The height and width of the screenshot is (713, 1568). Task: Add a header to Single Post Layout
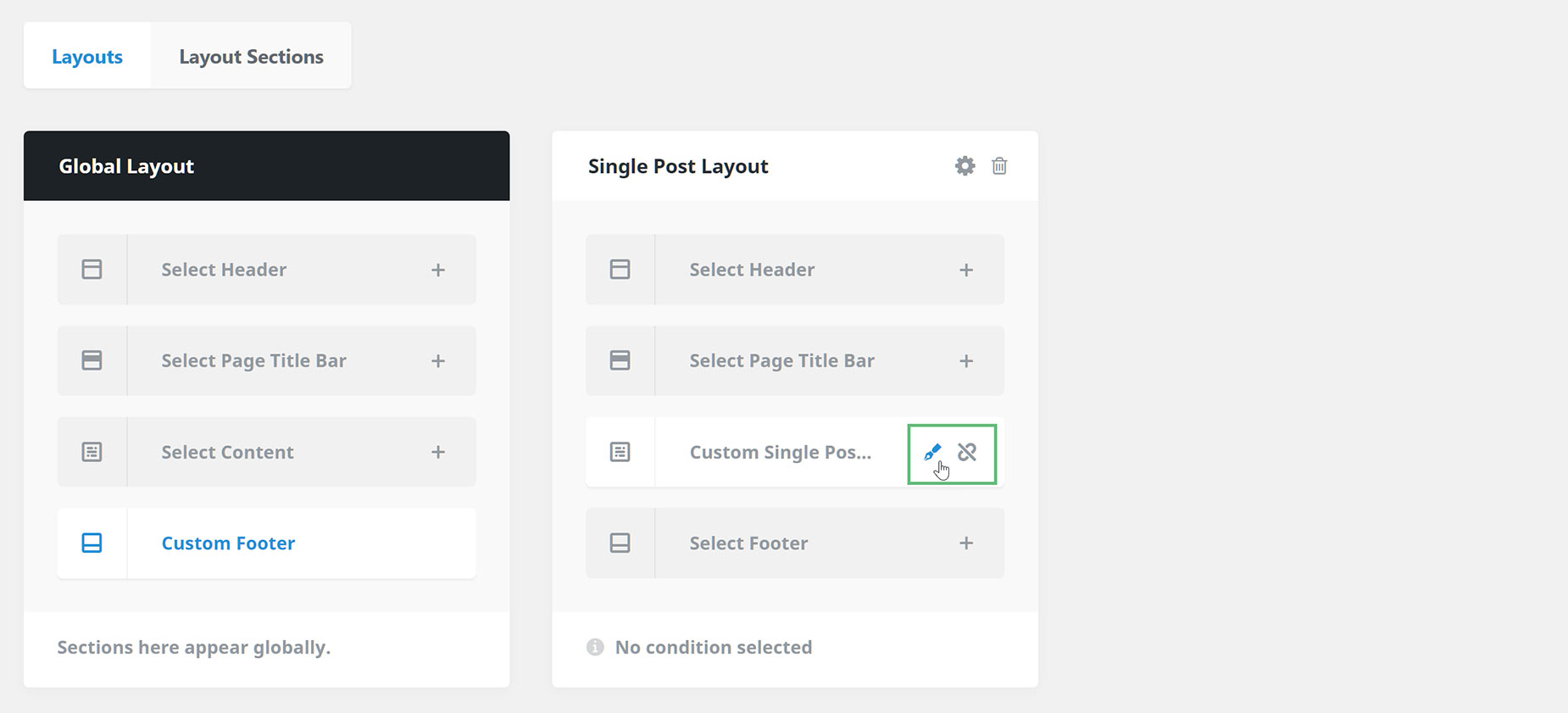(x=965, y=270)
